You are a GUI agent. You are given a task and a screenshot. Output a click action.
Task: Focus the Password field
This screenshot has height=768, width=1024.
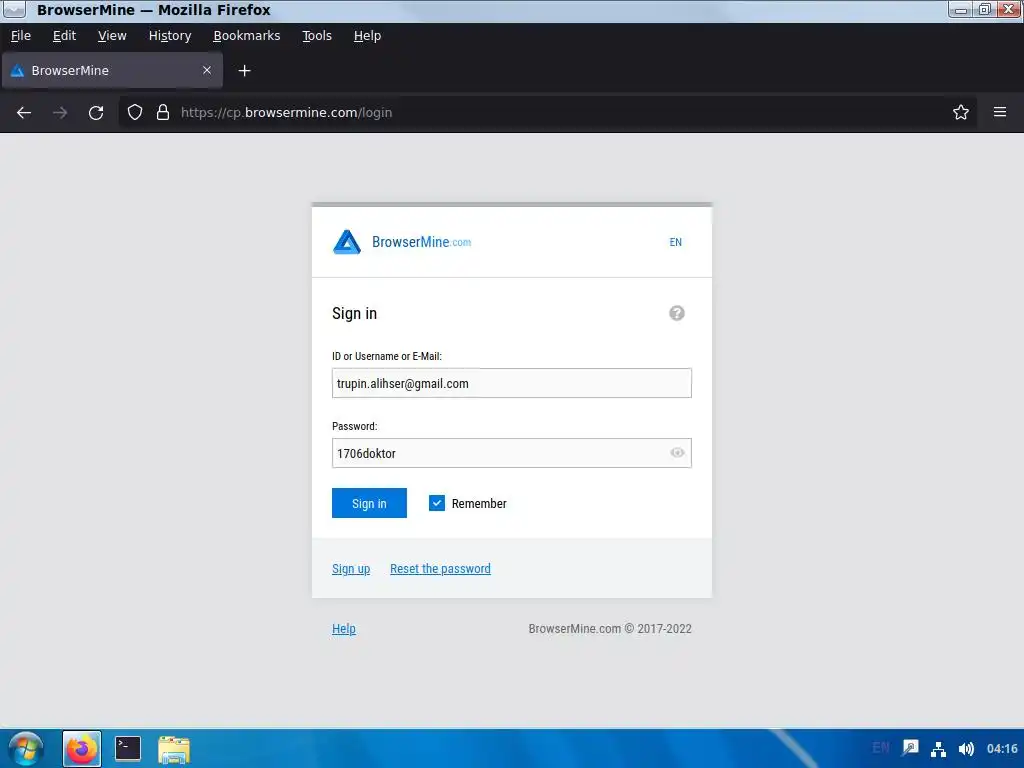(x=511, y=453)
